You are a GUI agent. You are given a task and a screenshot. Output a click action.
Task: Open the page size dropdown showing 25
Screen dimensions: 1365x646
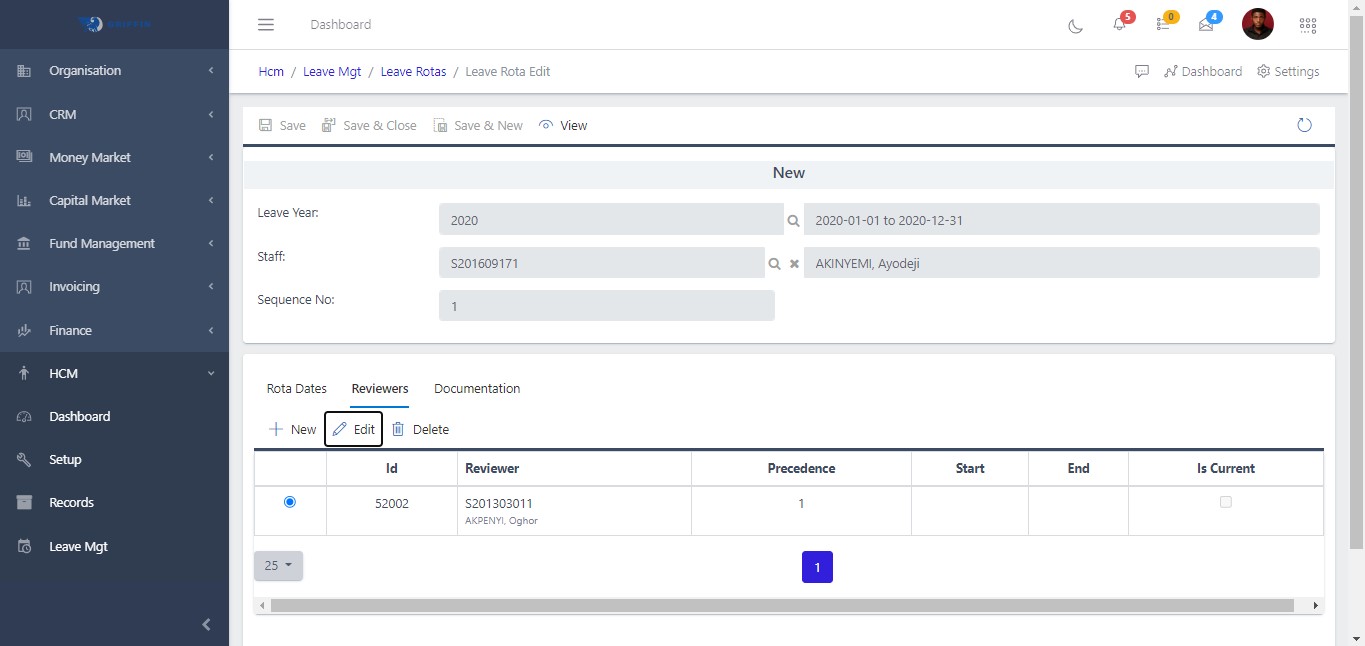click(277, 565)
